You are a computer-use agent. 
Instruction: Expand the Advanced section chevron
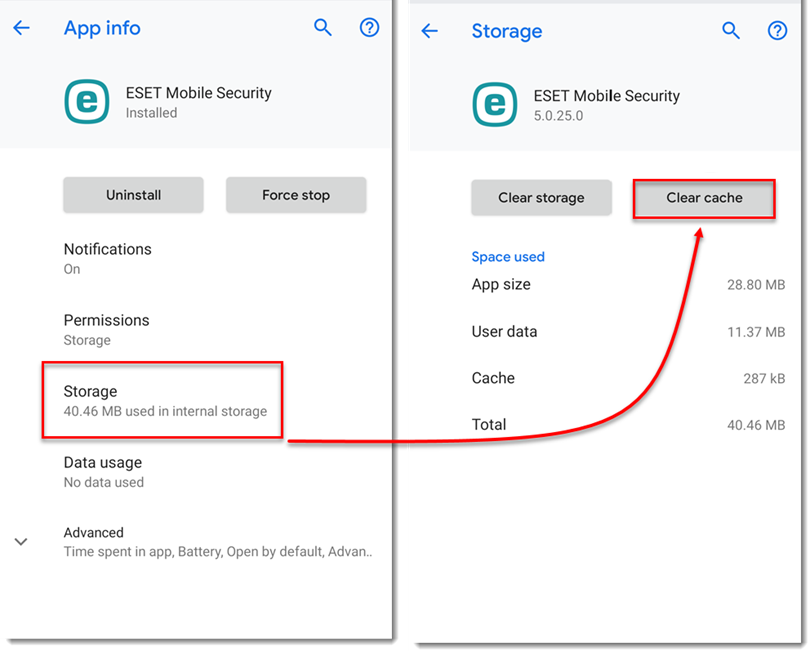(x=22, y=542)
